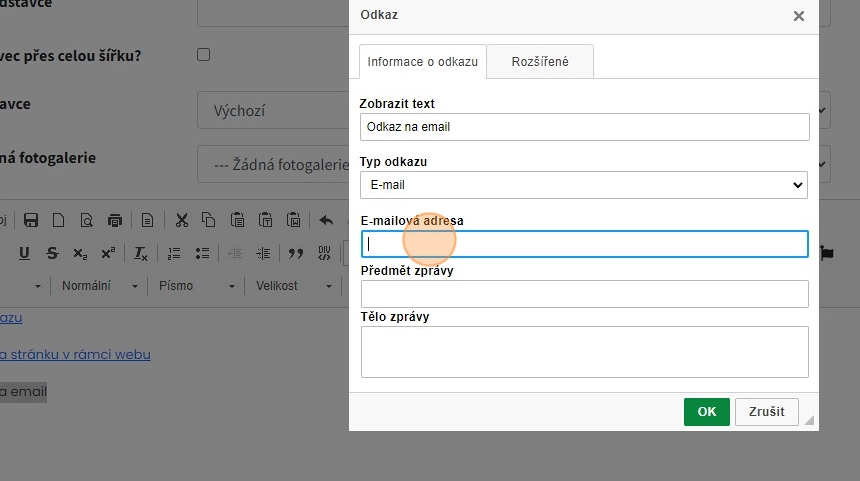Screen dimensions: 860x481
Task: Click the Underline formatting icon
Action: click(24, 253)
